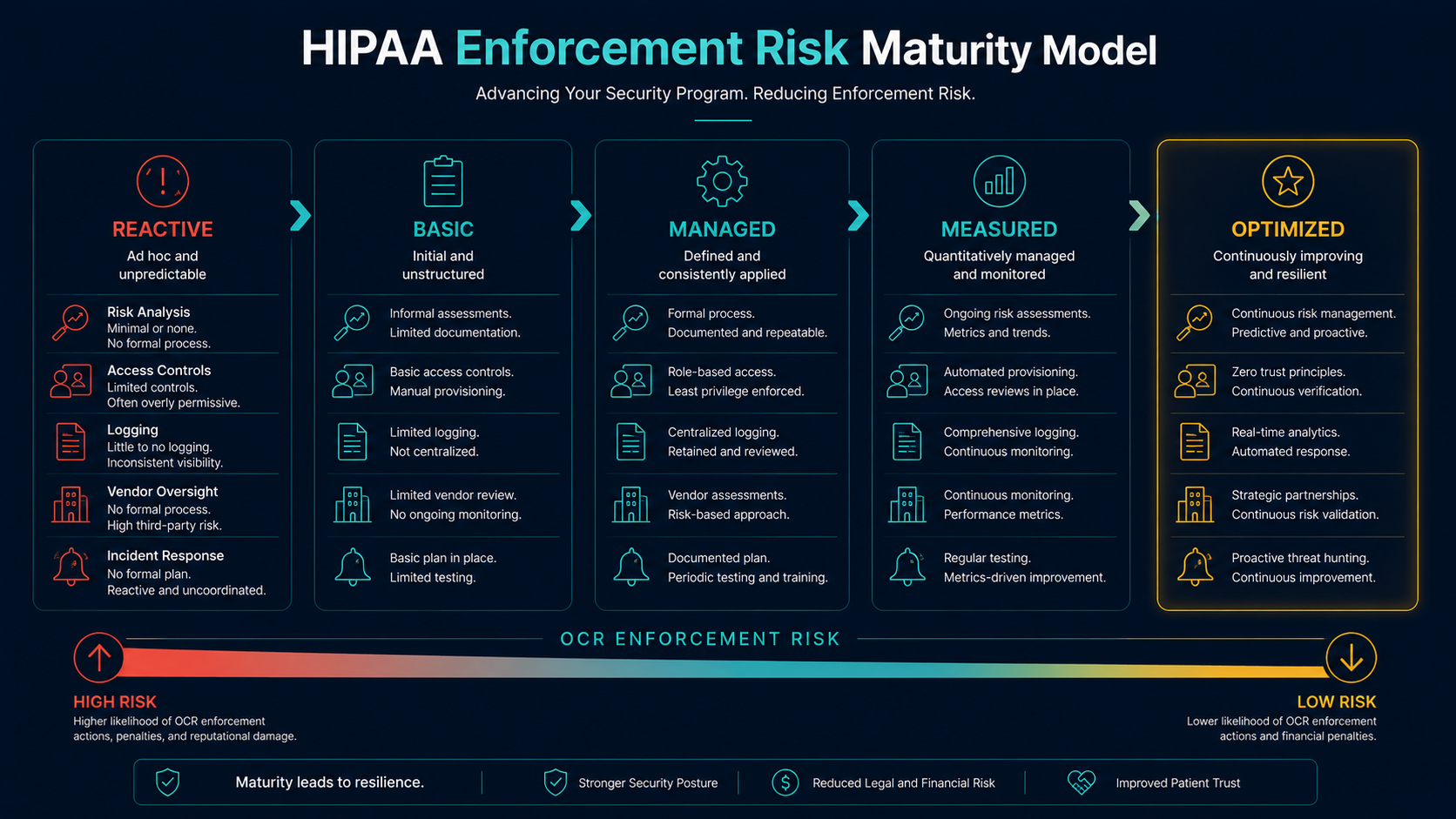Click the chevron arrow between Managed and Measured
The image size is (1456, 819).
859,215
